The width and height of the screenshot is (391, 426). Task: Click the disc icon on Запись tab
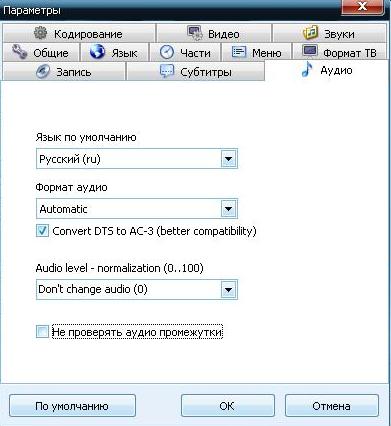[x=43, y=71]
